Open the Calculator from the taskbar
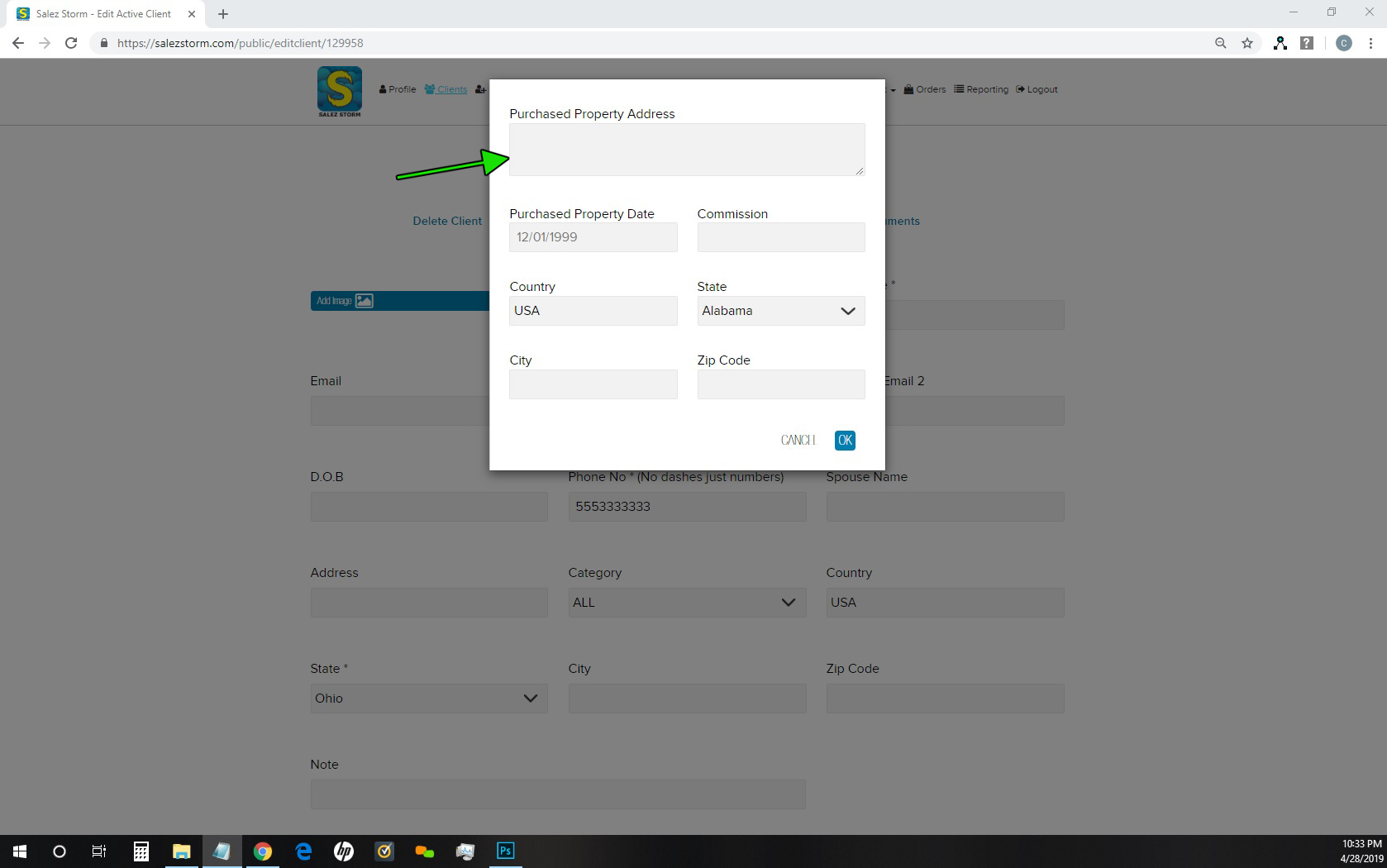The height and width of the screenshot is (868, 1387). click(141, 851)
